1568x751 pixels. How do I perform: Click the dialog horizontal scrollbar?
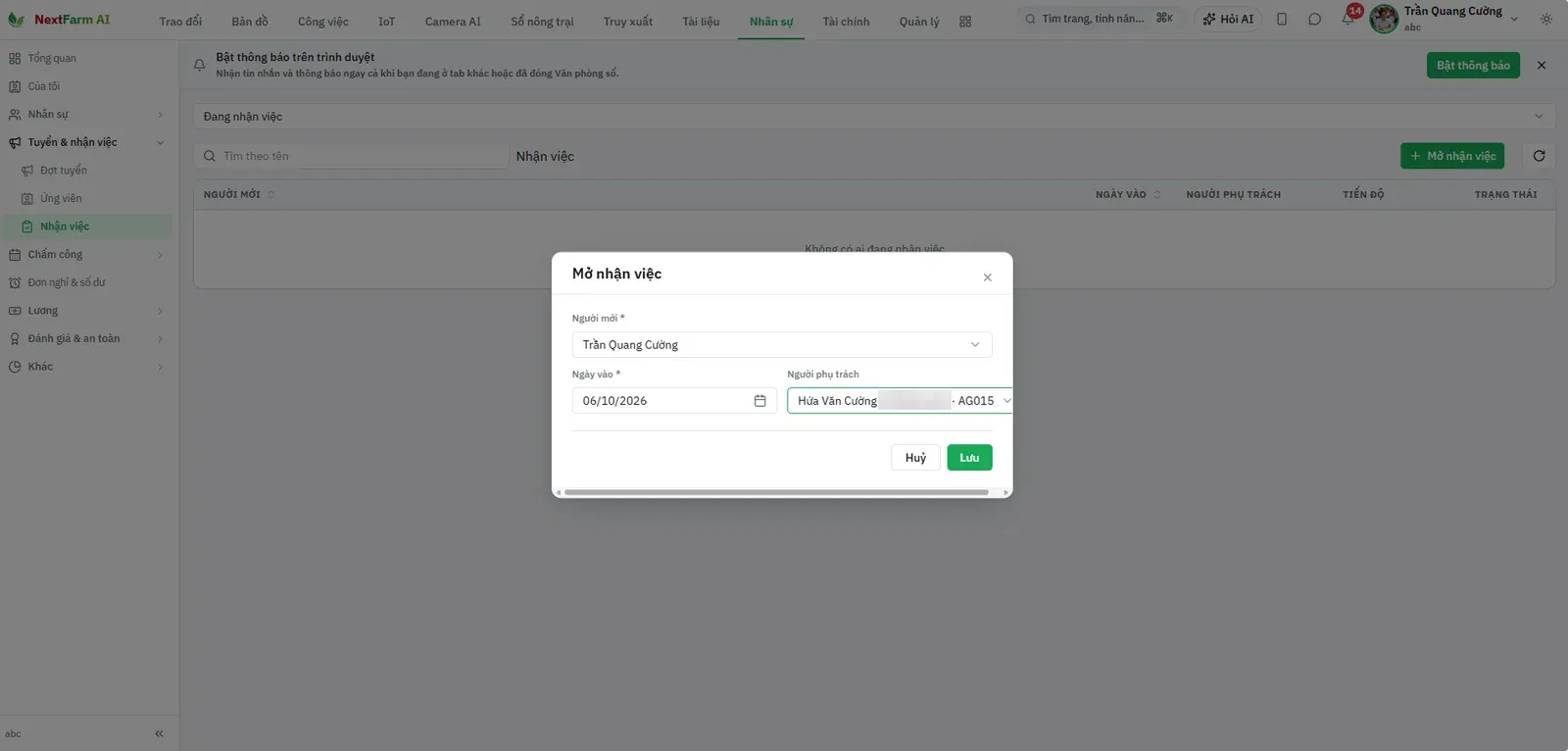click(x=776, y=492)
